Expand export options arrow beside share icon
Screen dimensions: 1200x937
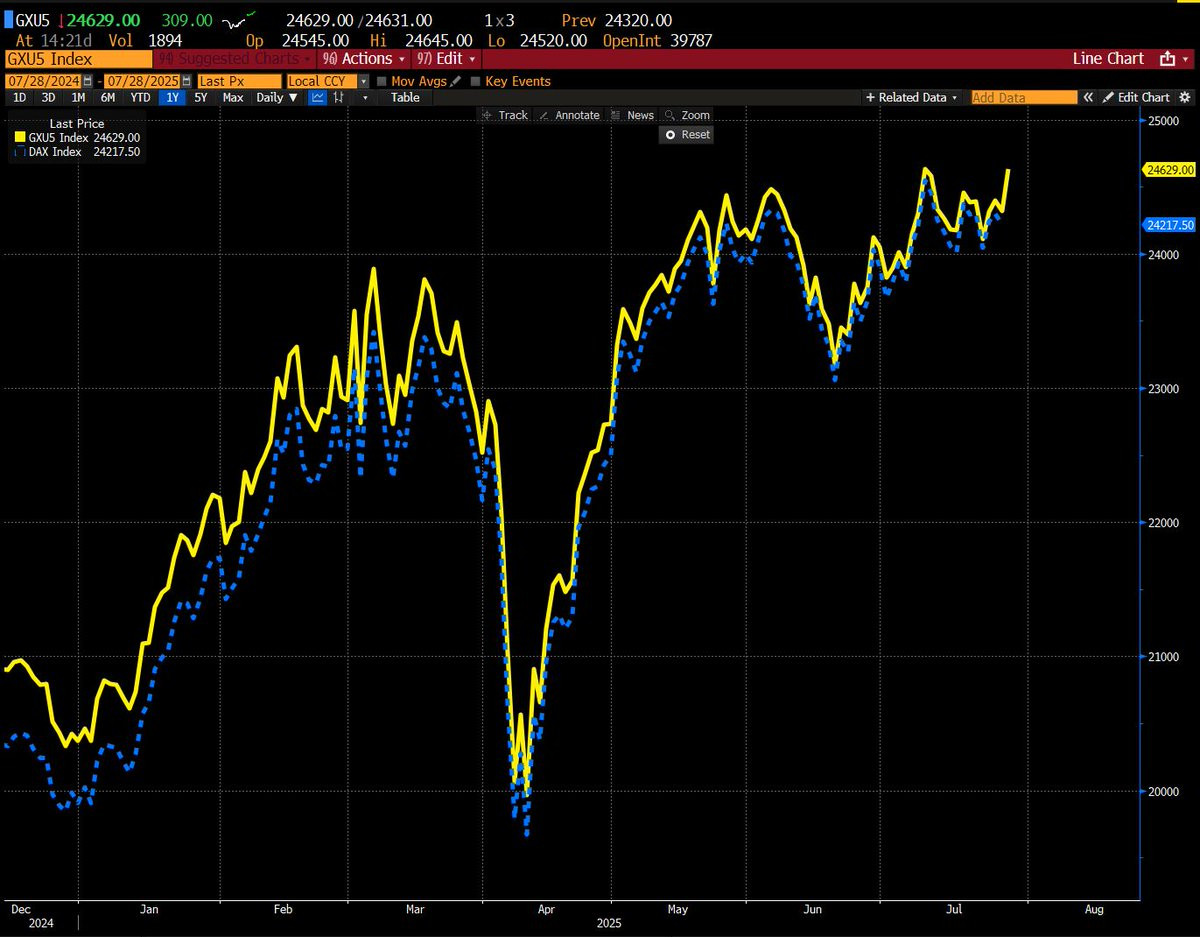tap(1186, 59)
